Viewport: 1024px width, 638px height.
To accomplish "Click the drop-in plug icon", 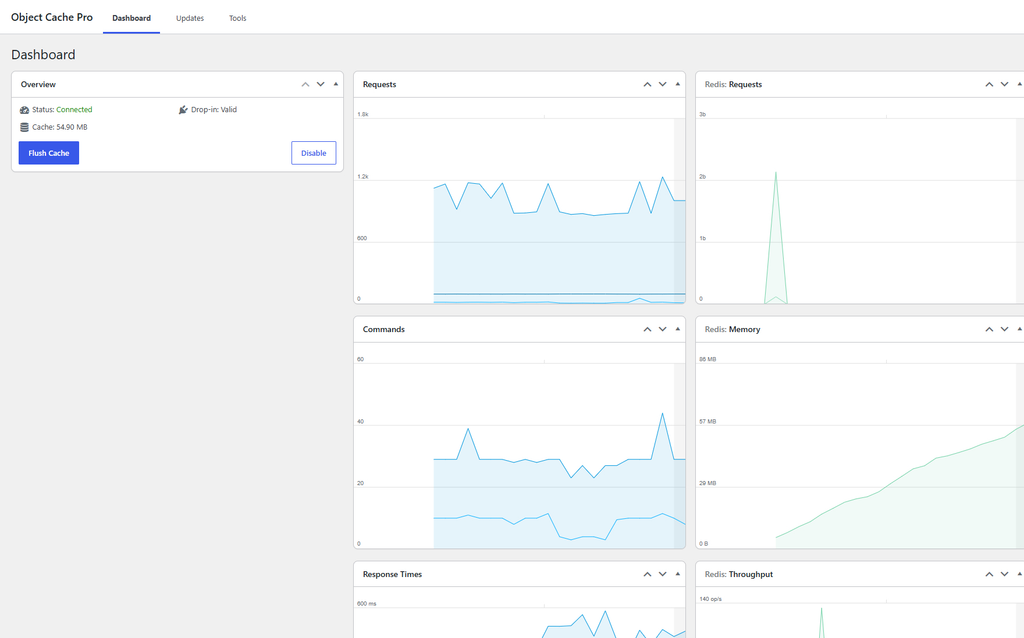I will click(x=183, y=110).
